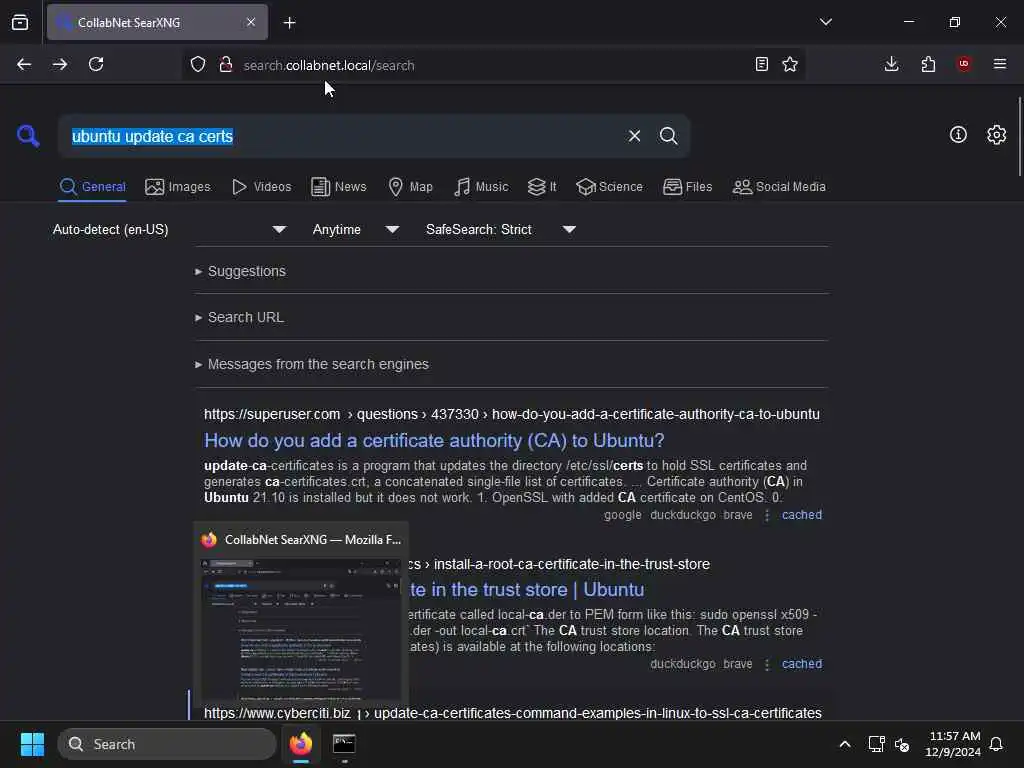
Task: Select the General search tab
Action: [92, 187]
